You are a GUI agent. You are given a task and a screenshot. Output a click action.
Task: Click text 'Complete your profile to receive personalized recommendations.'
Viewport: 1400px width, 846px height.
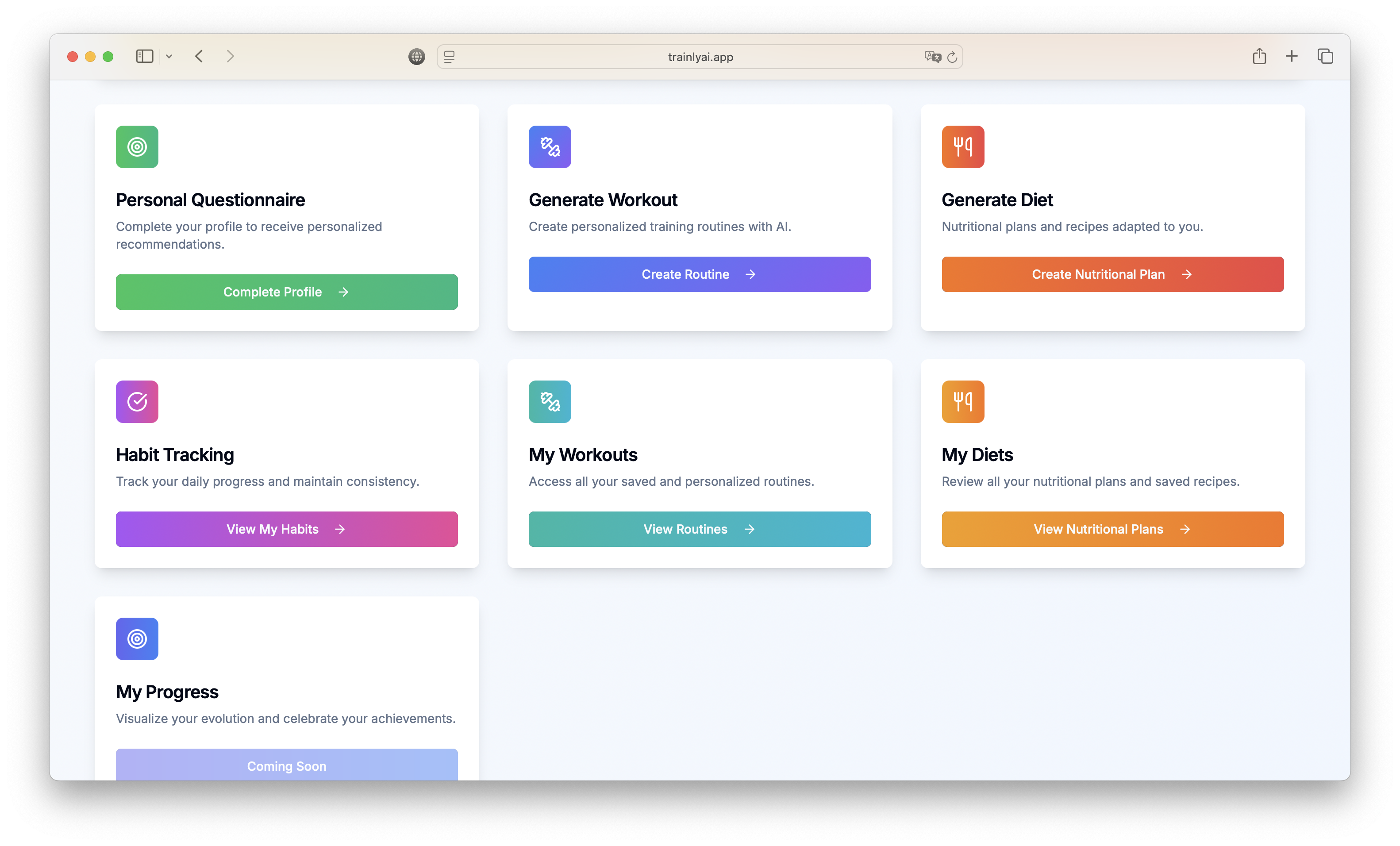[x=249, y=235]
